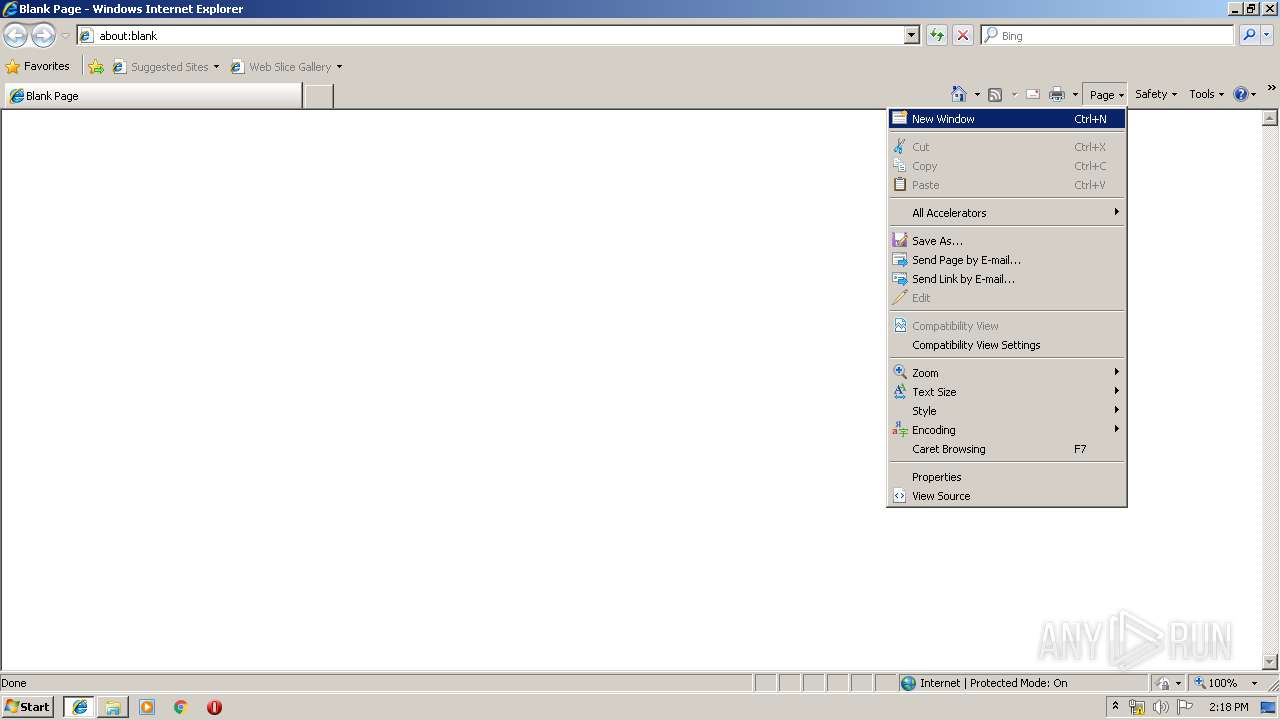The height and width of the screenshot is (720, 1280).
Task: Click the Show desktop tray button
Action: pos(1268,707)
